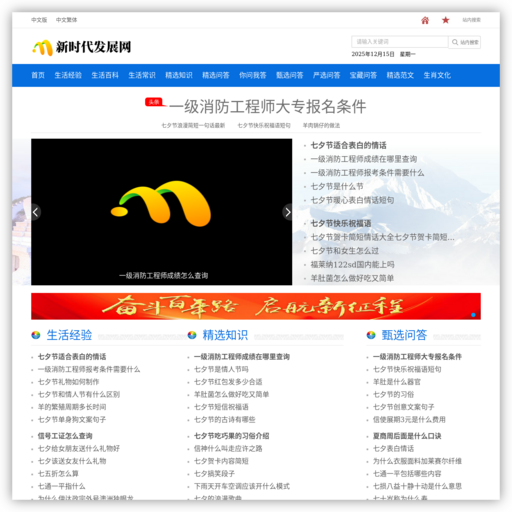Open 七通一平包括哪些内容 article
Screen dimensions: 512x512
[x=407, y=474]
